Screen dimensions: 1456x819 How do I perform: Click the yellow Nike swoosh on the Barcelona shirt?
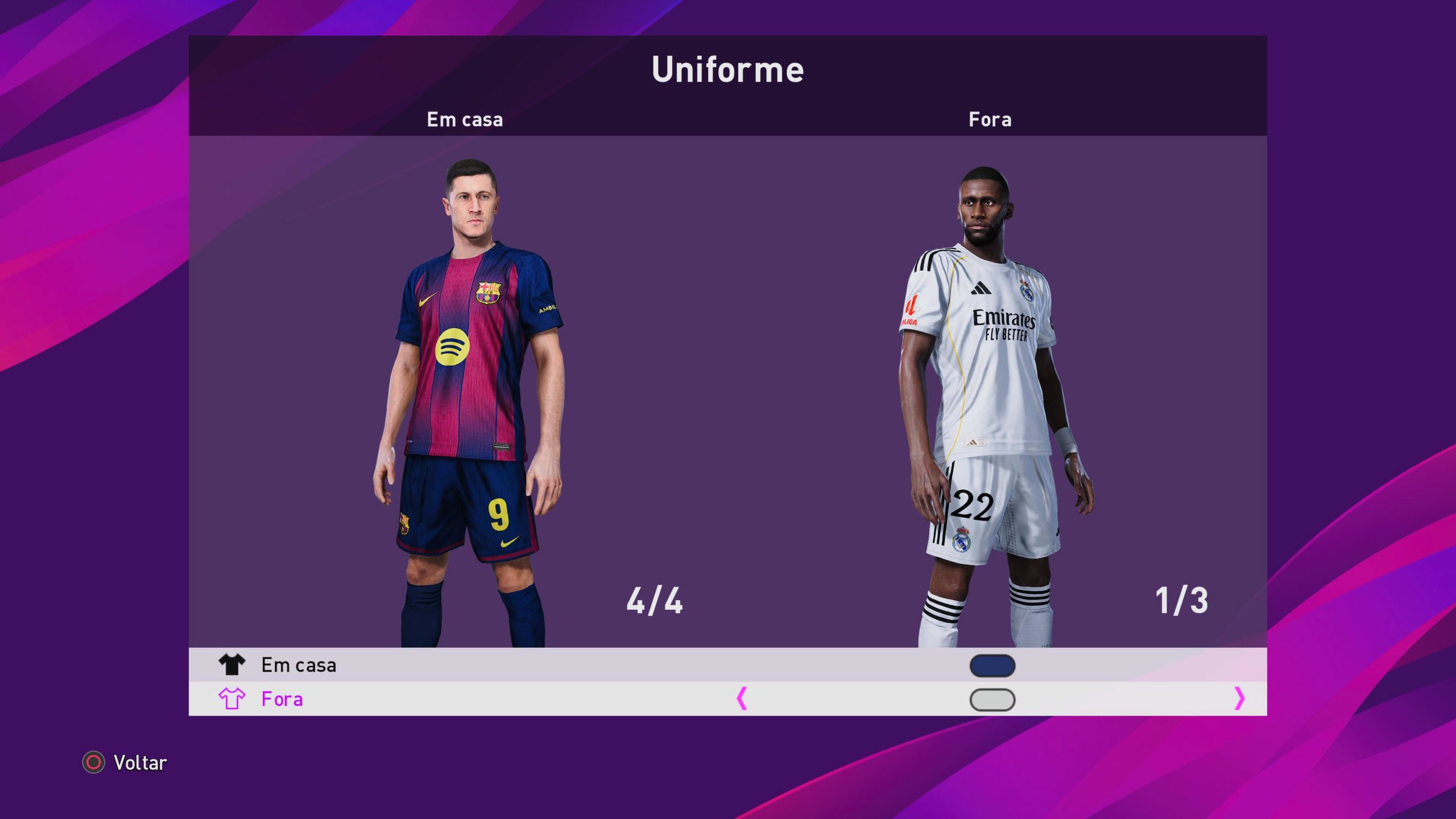pyautogui.click(x=428, y=299)
